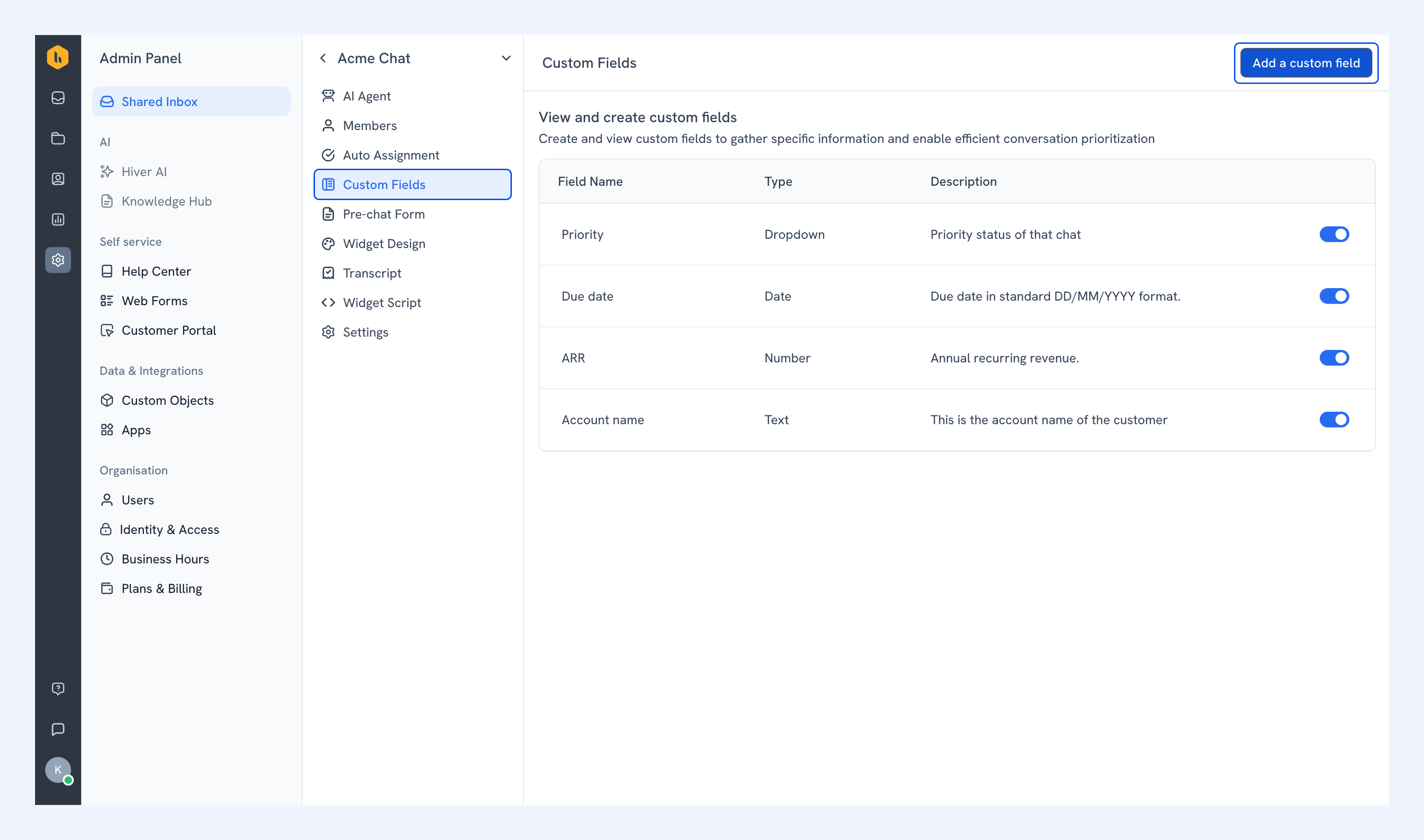This screenshot has width=1424, height=840.
Task: Disable the Priority field toggle
Action: [1334, 234]
